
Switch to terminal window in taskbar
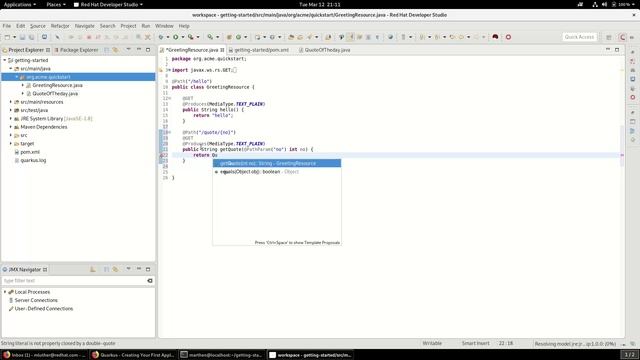[222, 355]
